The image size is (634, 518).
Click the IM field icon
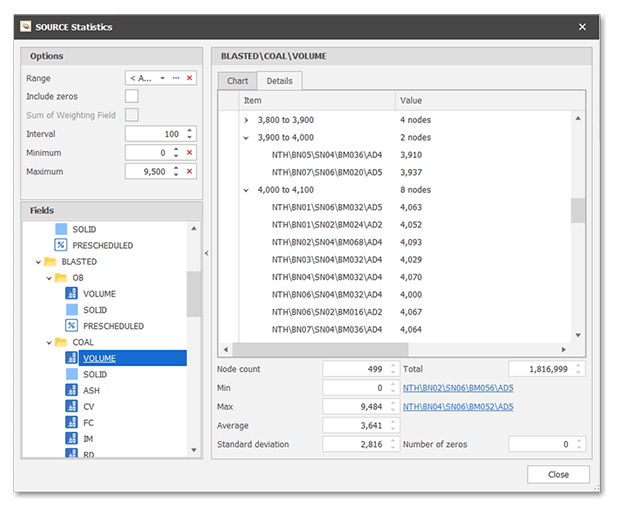click(72, 438)
